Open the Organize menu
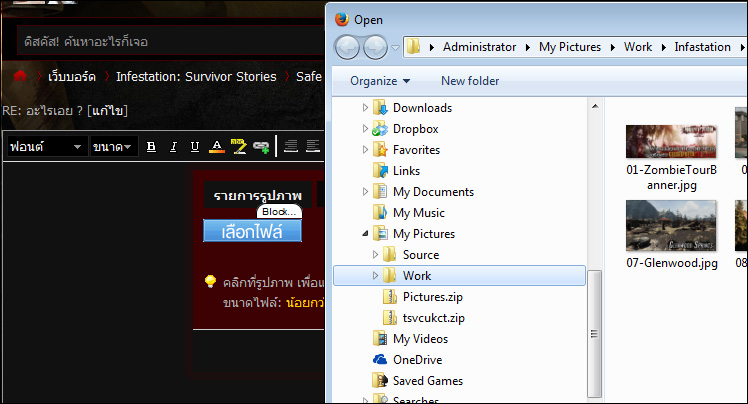 coord(380,81)
